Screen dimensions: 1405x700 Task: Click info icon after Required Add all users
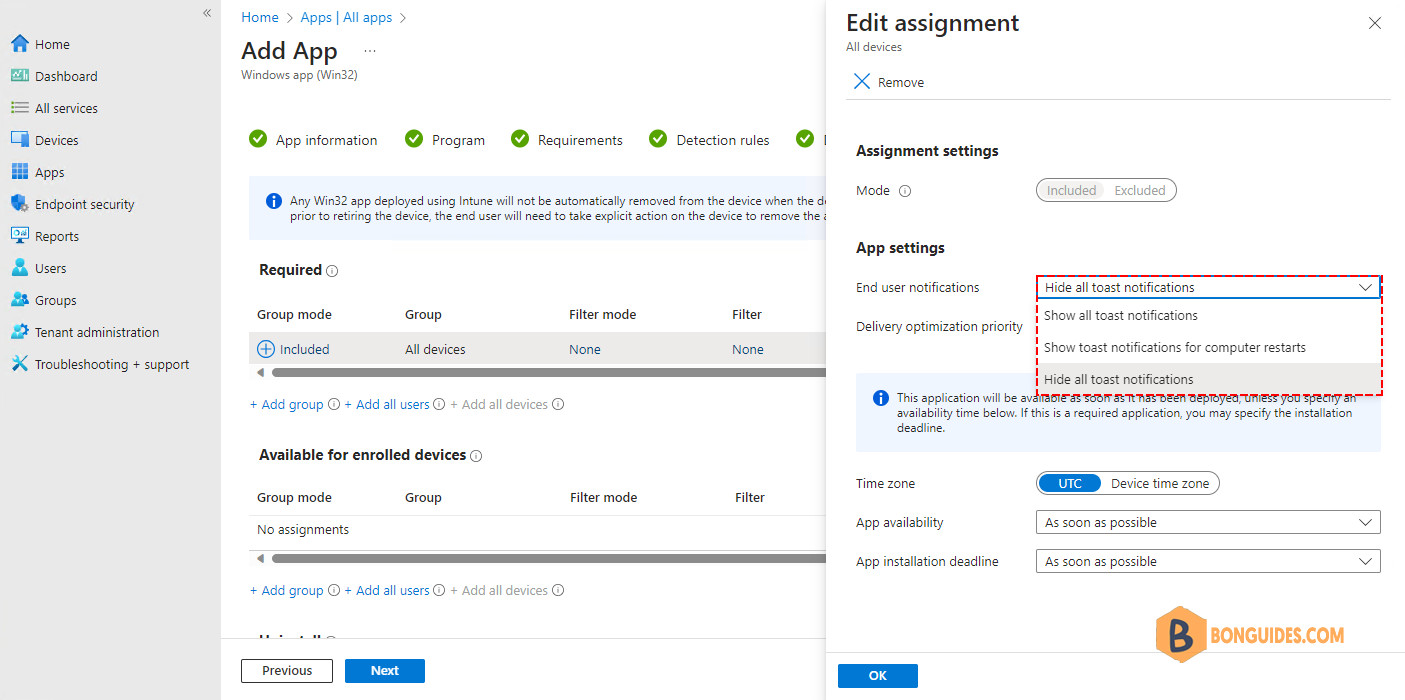pos(440,405)
